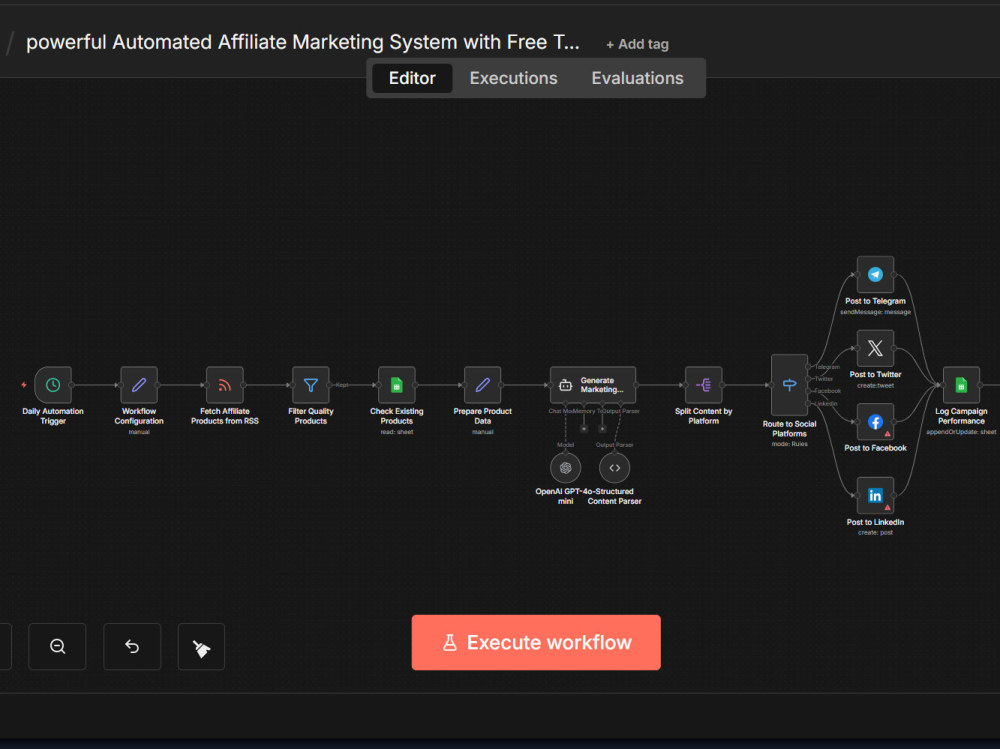
Task: Click the workflow title to rename it
Action: pos(303,42)
